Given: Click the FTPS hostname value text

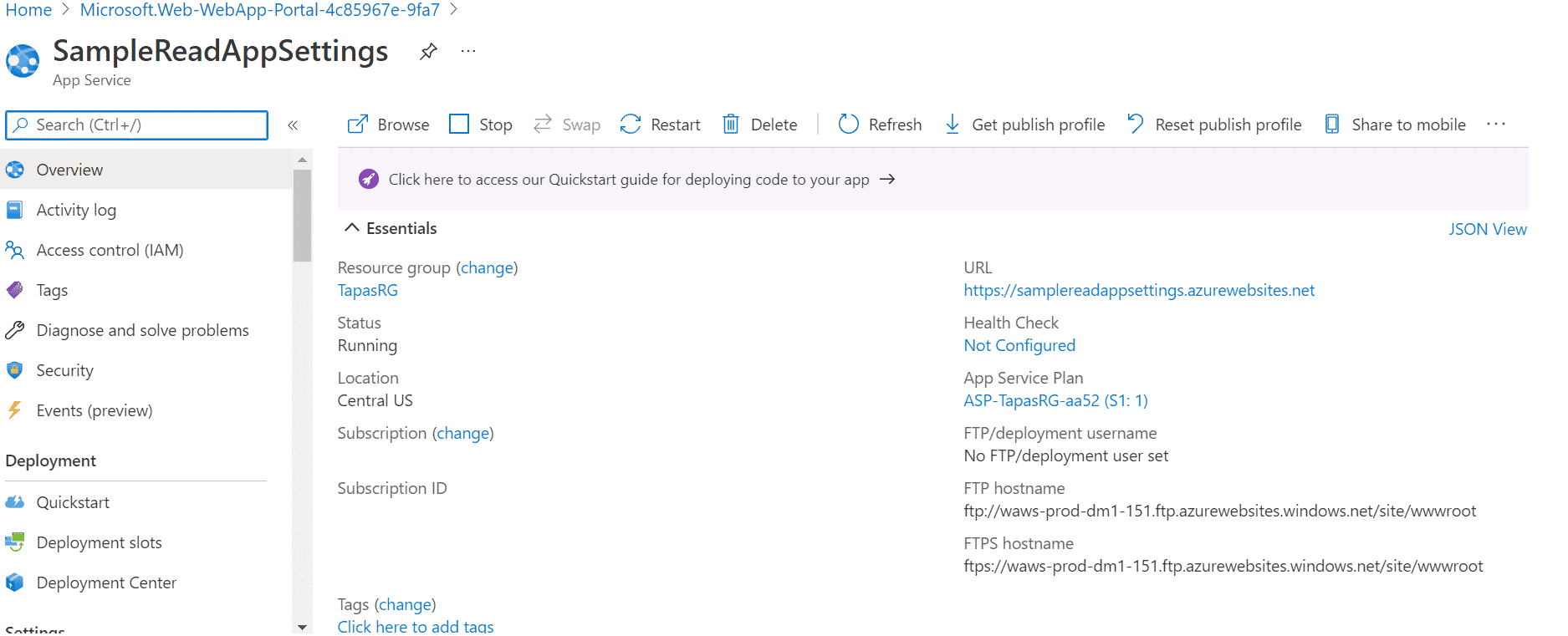Looking at the screenshot, I should point(1223,566).
